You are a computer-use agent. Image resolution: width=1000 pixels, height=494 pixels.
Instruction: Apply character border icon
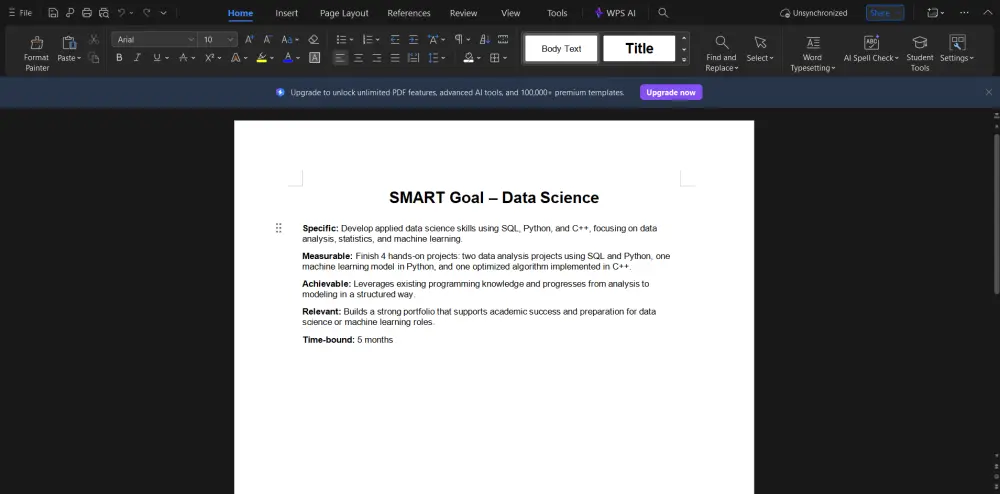pos(314,57)
